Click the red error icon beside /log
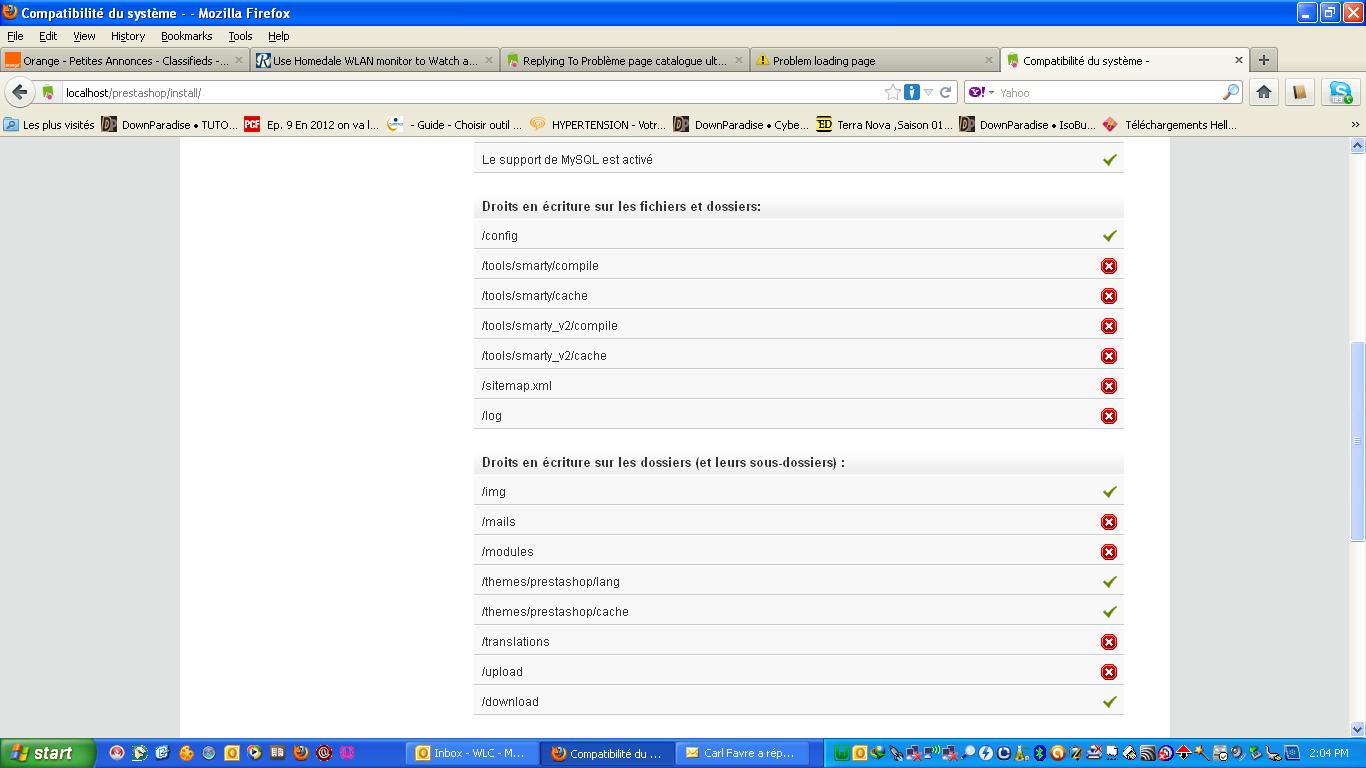Image resolution: width=1366 pixels, height=768 pixels. tap(1109, 416)
